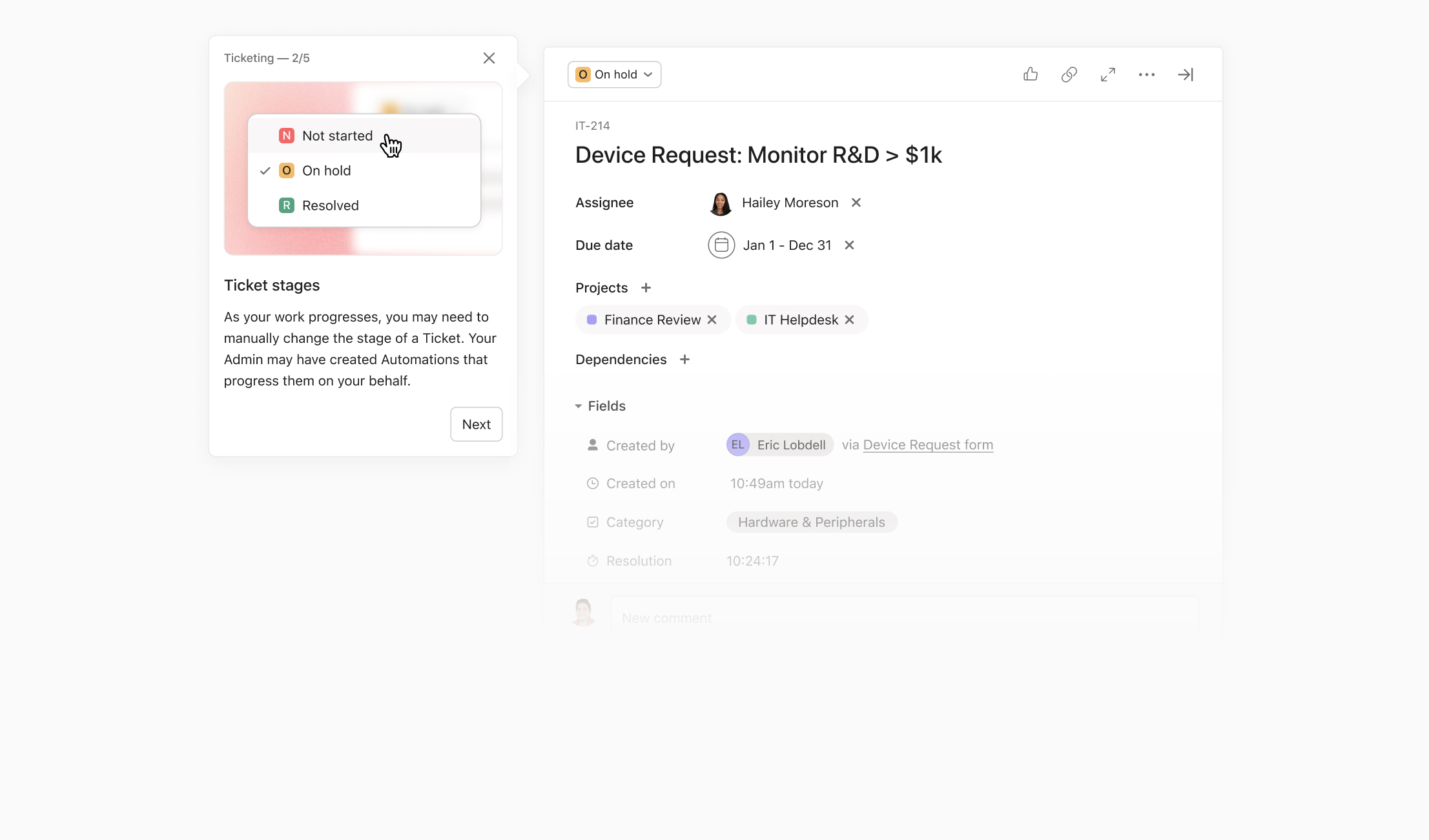Image resolution: width=1429 pixels, height=840 pixels.
Task: Open the Device Request form link
Action: click(x=928, y=445)
